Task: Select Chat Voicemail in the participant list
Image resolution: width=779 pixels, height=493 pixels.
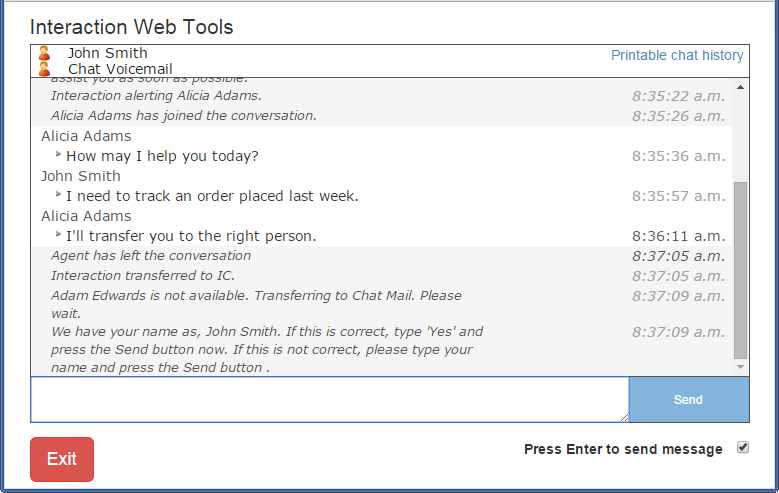Action: (120, 69)
